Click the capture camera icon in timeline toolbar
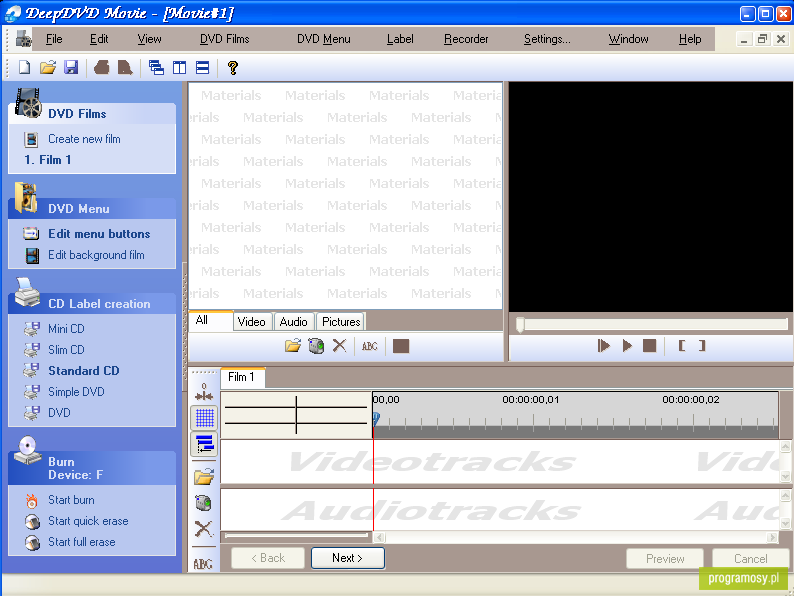 tap(204, 503)
